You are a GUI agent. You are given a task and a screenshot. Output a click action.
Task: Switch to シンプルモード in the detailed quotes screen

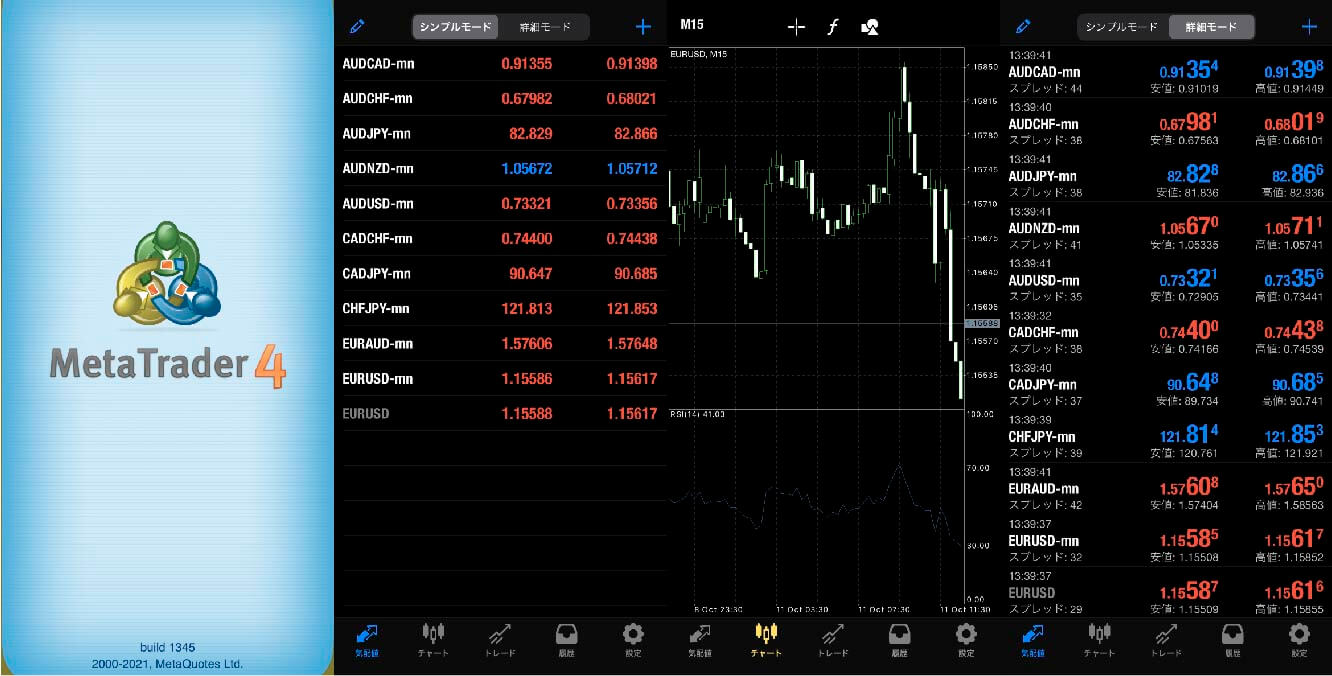click(1122, 27)
